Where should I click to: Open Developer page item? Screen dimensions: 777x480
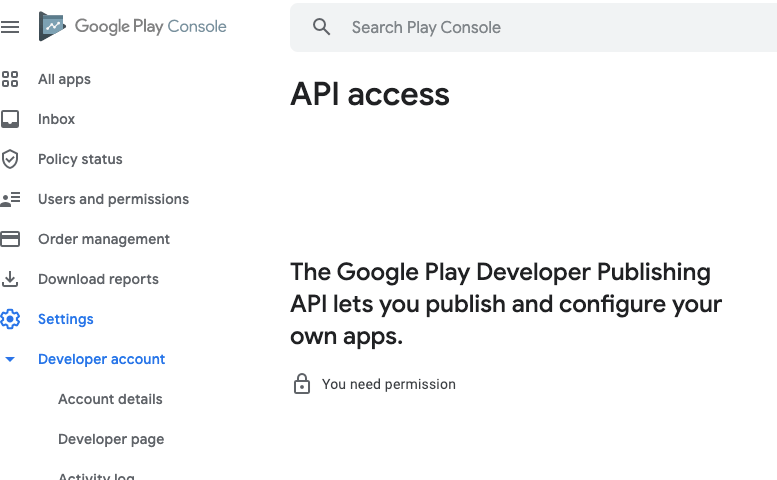[111, 439]
